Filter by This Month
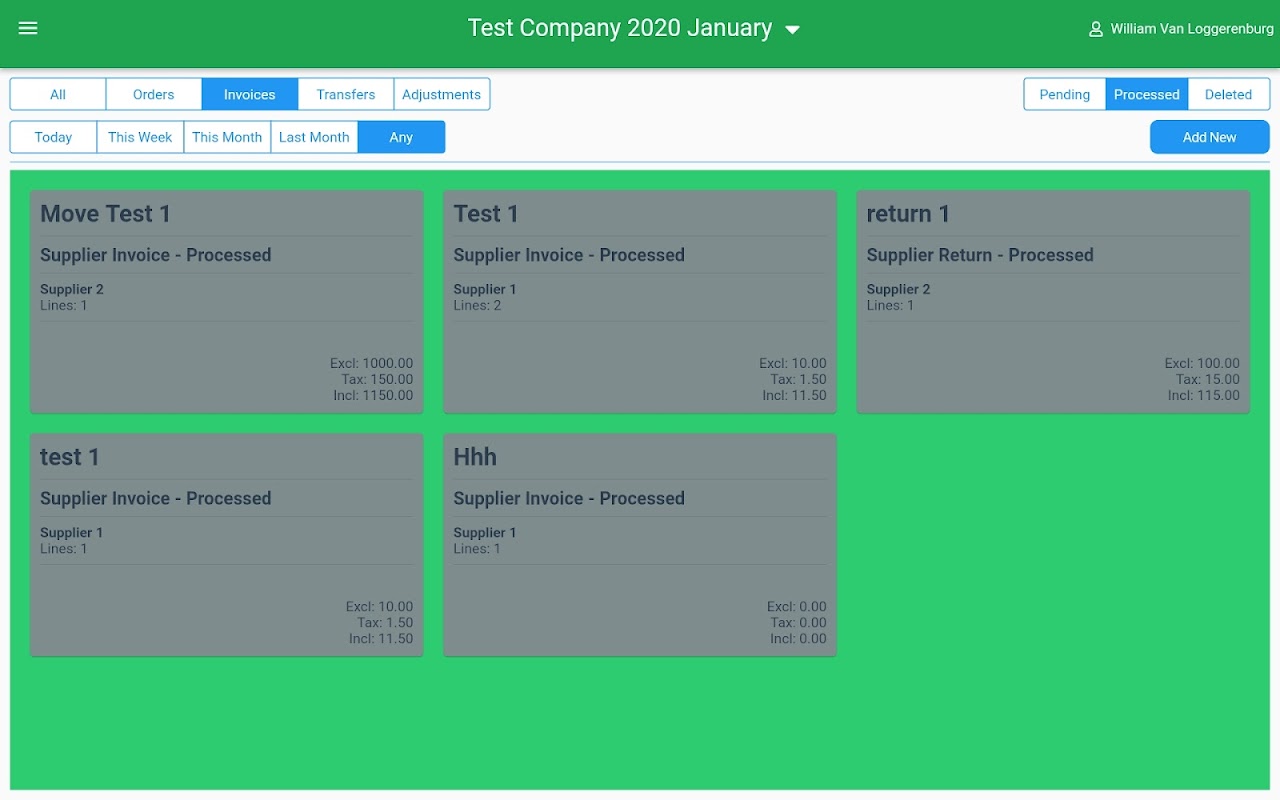 [227, 137]
